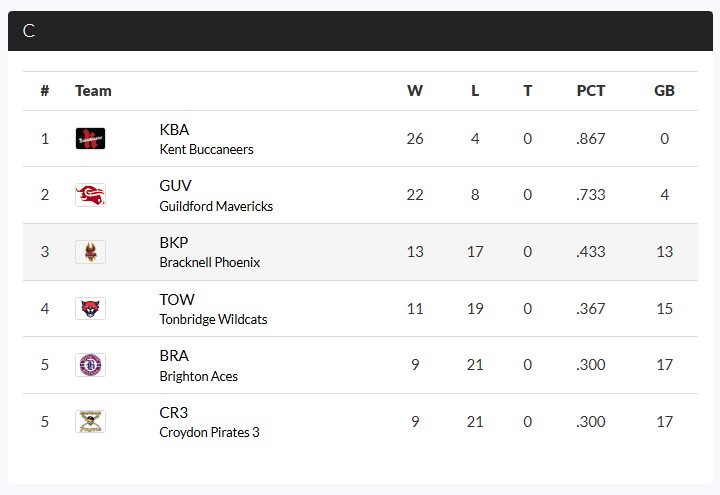Sort standings by the L column header
720x495 pixels.
point(475,91)
